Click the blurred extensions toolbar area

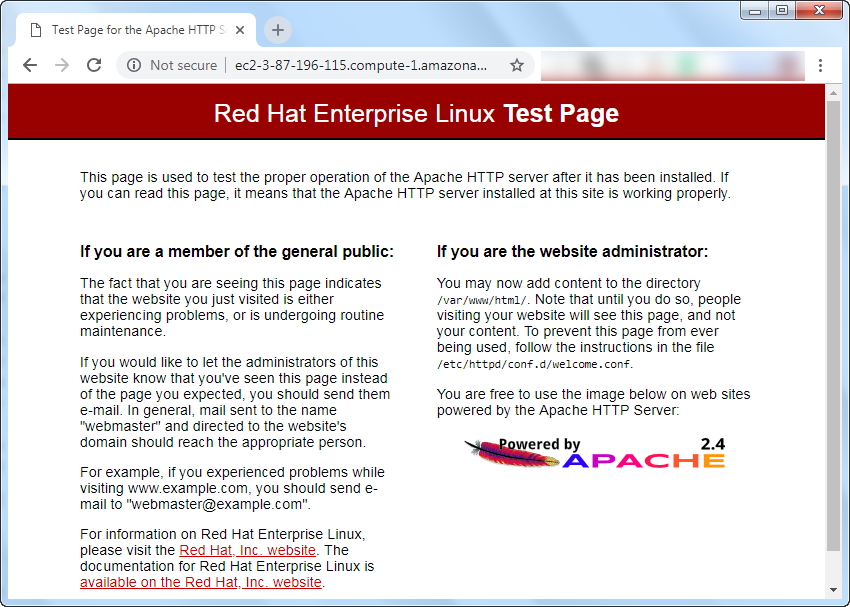tap(673, 66)
